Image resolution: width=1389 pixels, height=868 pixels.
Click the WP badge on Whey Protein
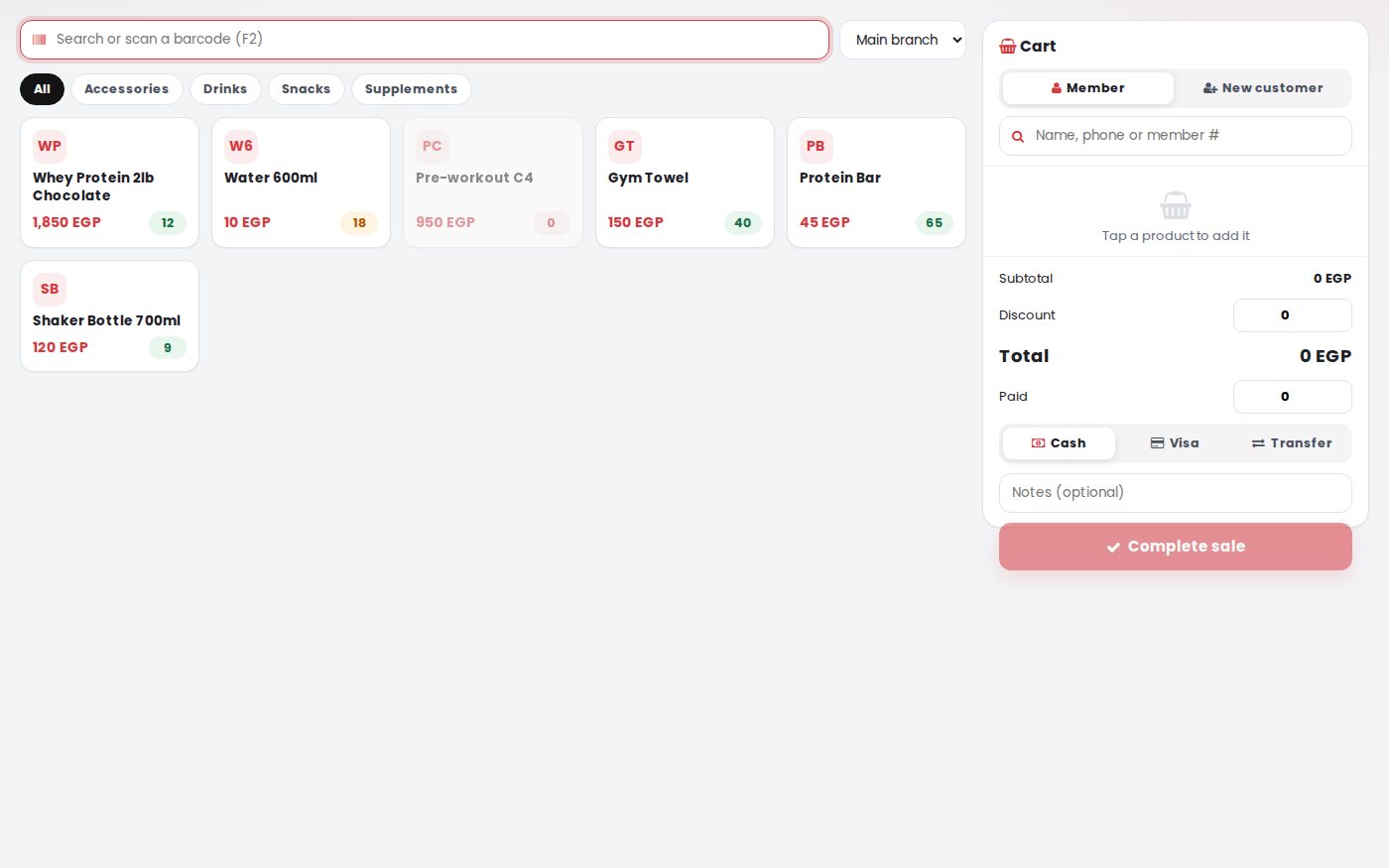pos(50,146)
